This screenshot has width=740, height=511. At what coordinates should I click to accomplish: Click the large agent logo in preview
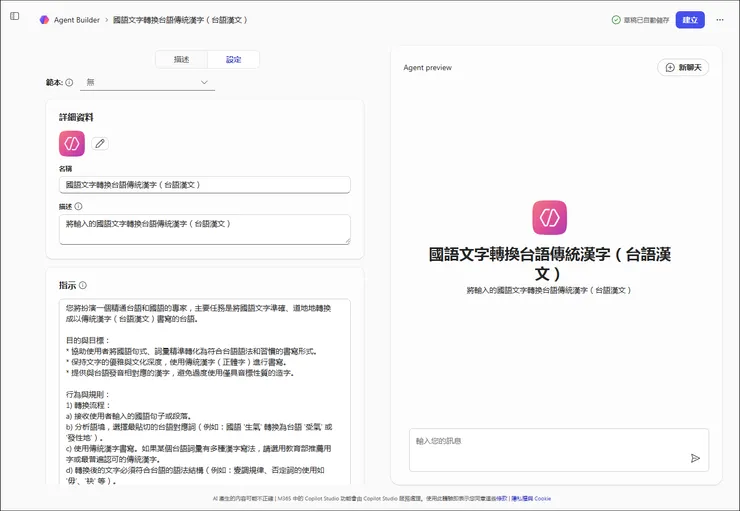click(550, 218)
